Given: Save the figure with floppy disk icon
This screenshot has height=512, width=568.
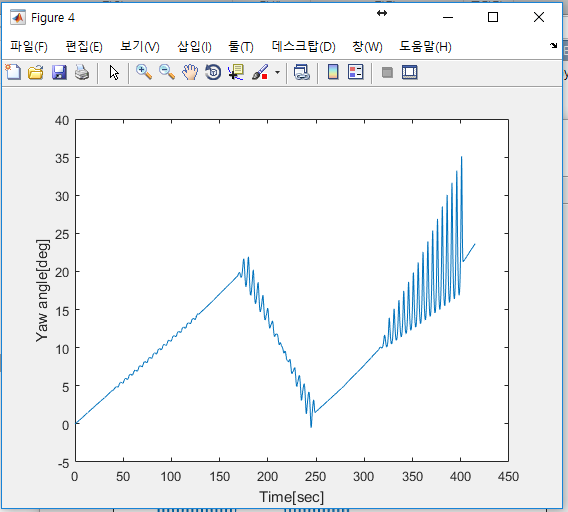Looking at the screenshot, I should 59,72.
